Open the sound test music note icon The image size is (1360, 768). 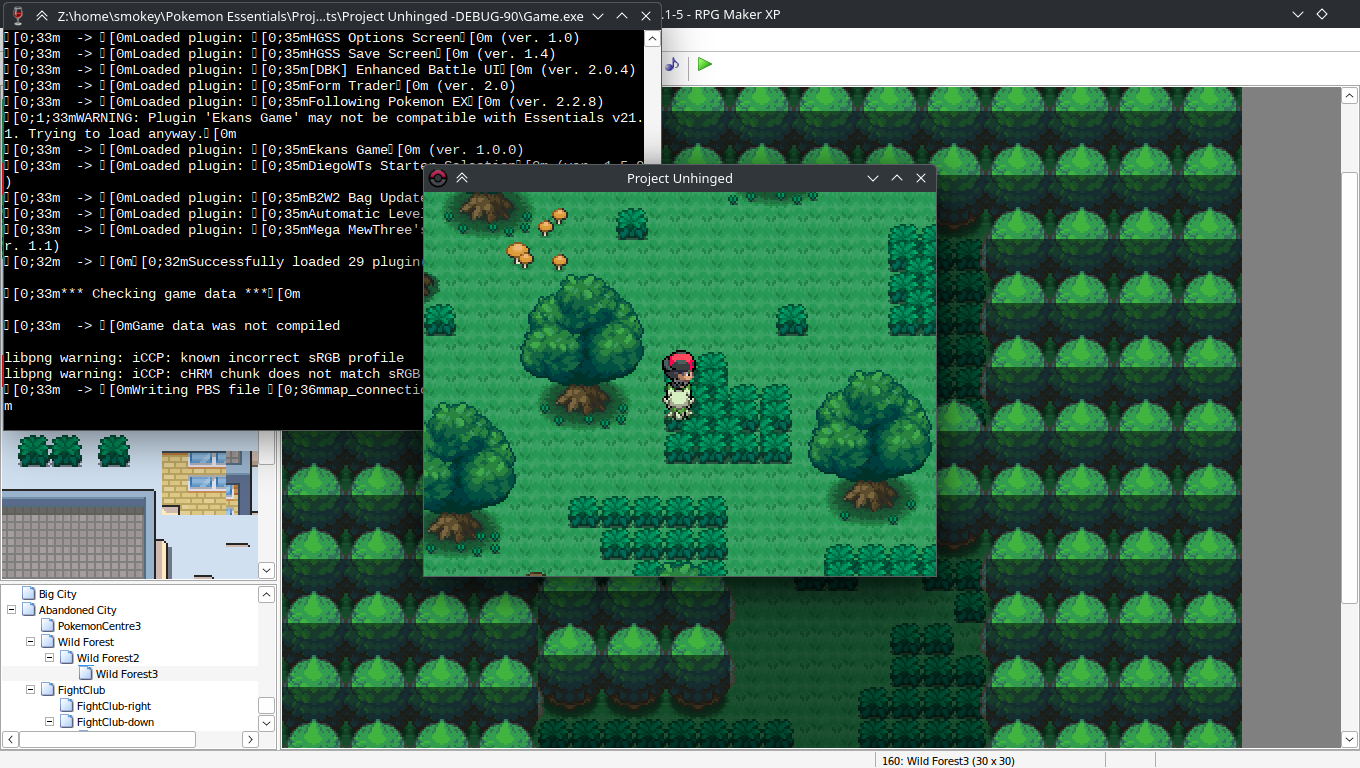(x=672, y=64)
